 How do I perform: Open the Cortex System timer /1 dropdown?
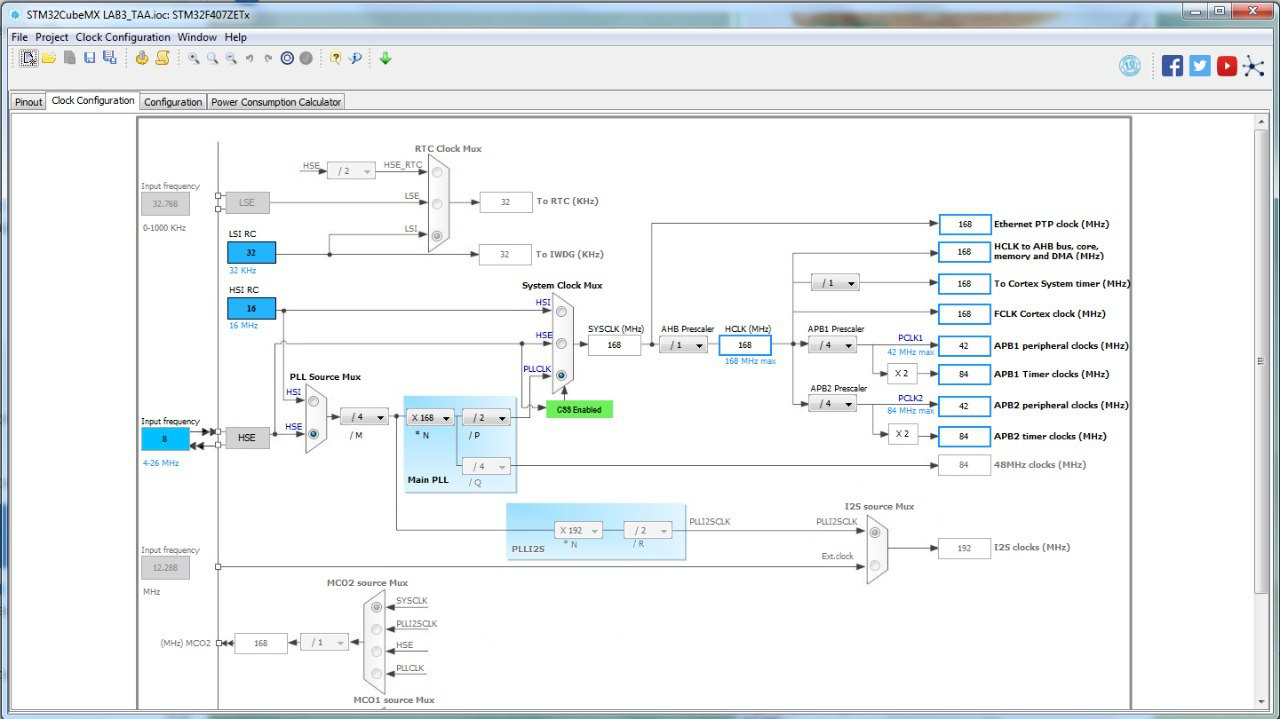(835, 283)
